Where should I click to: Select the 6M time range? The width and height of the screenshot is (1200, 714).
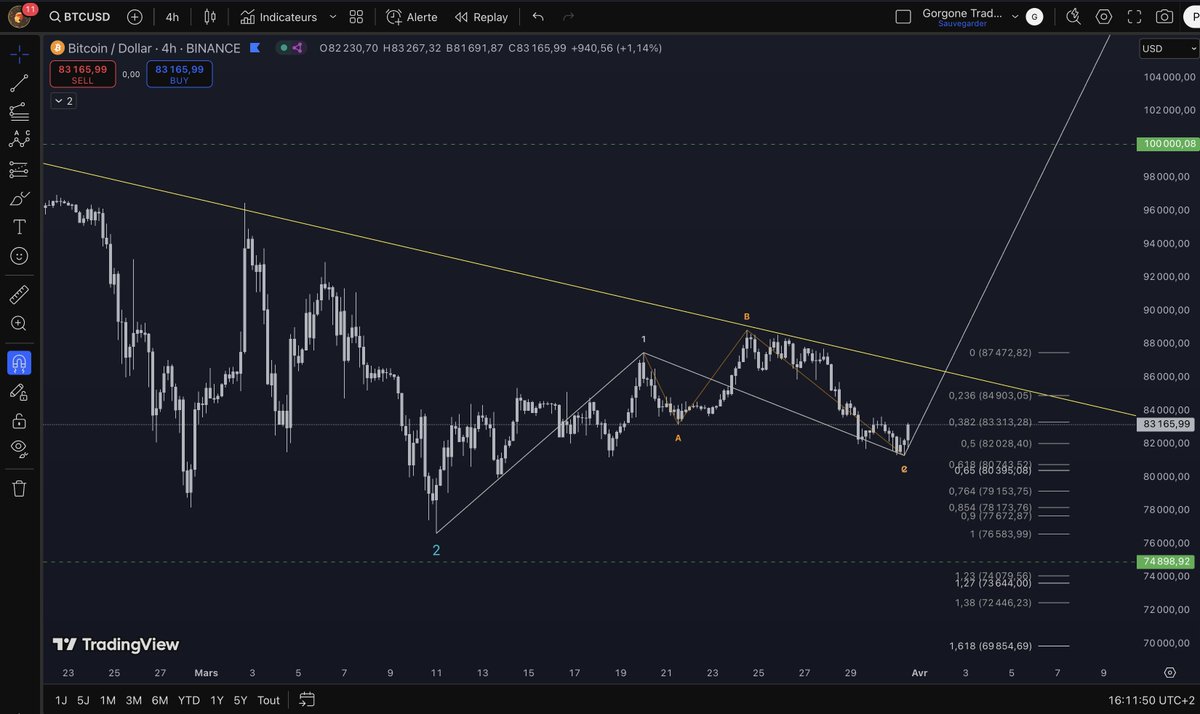coord(160,700)
